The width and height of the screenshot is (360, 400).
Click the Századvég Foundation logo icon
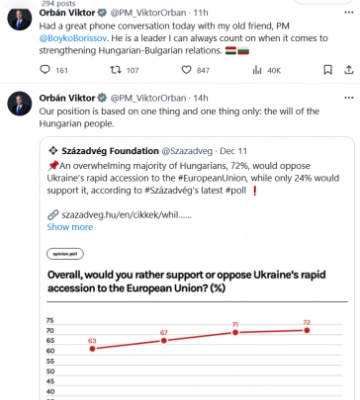53,151
